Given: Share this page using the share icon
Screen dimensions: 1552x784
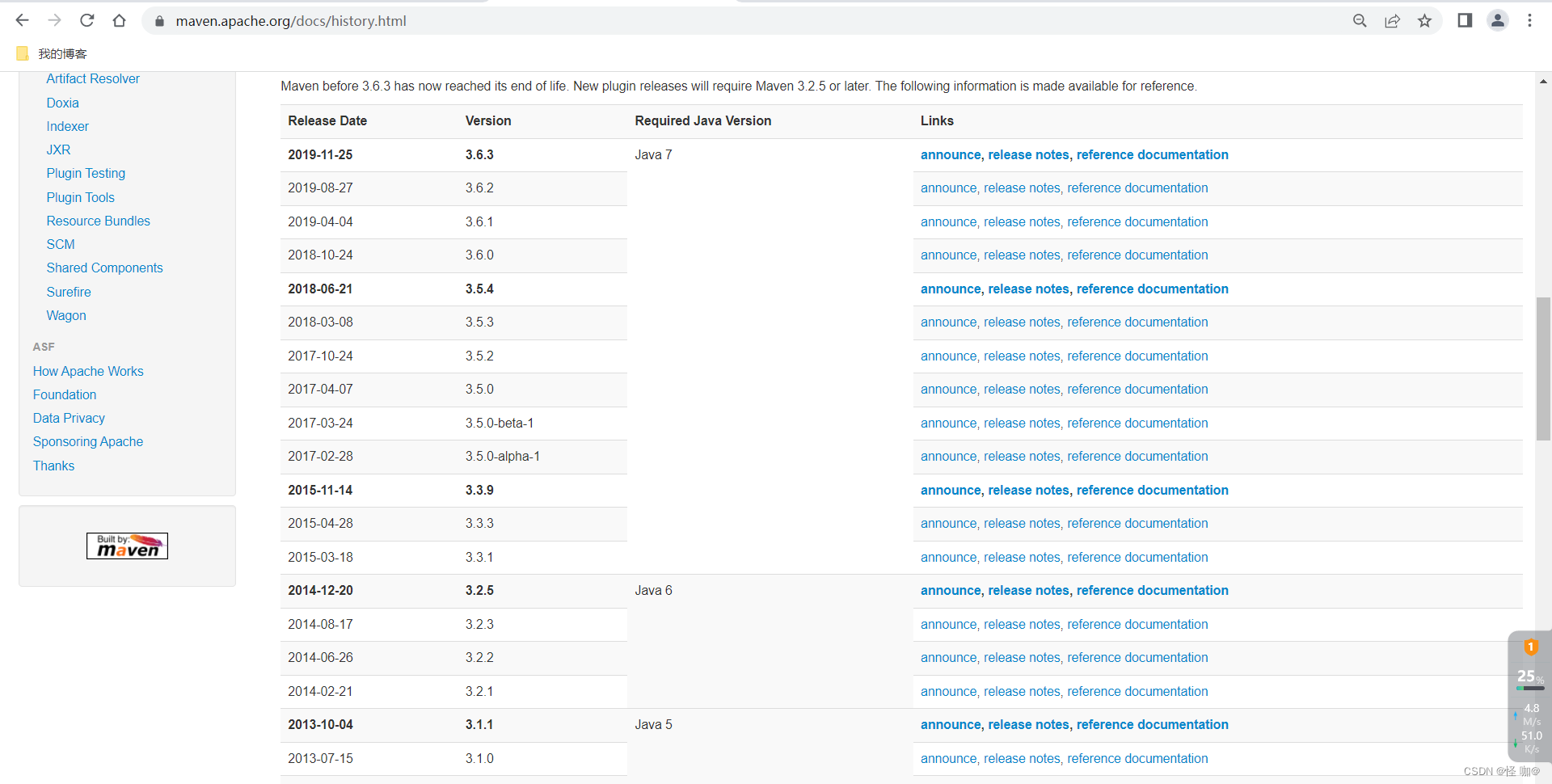Looking at the screenshot, I should [x=1392, y=21].
